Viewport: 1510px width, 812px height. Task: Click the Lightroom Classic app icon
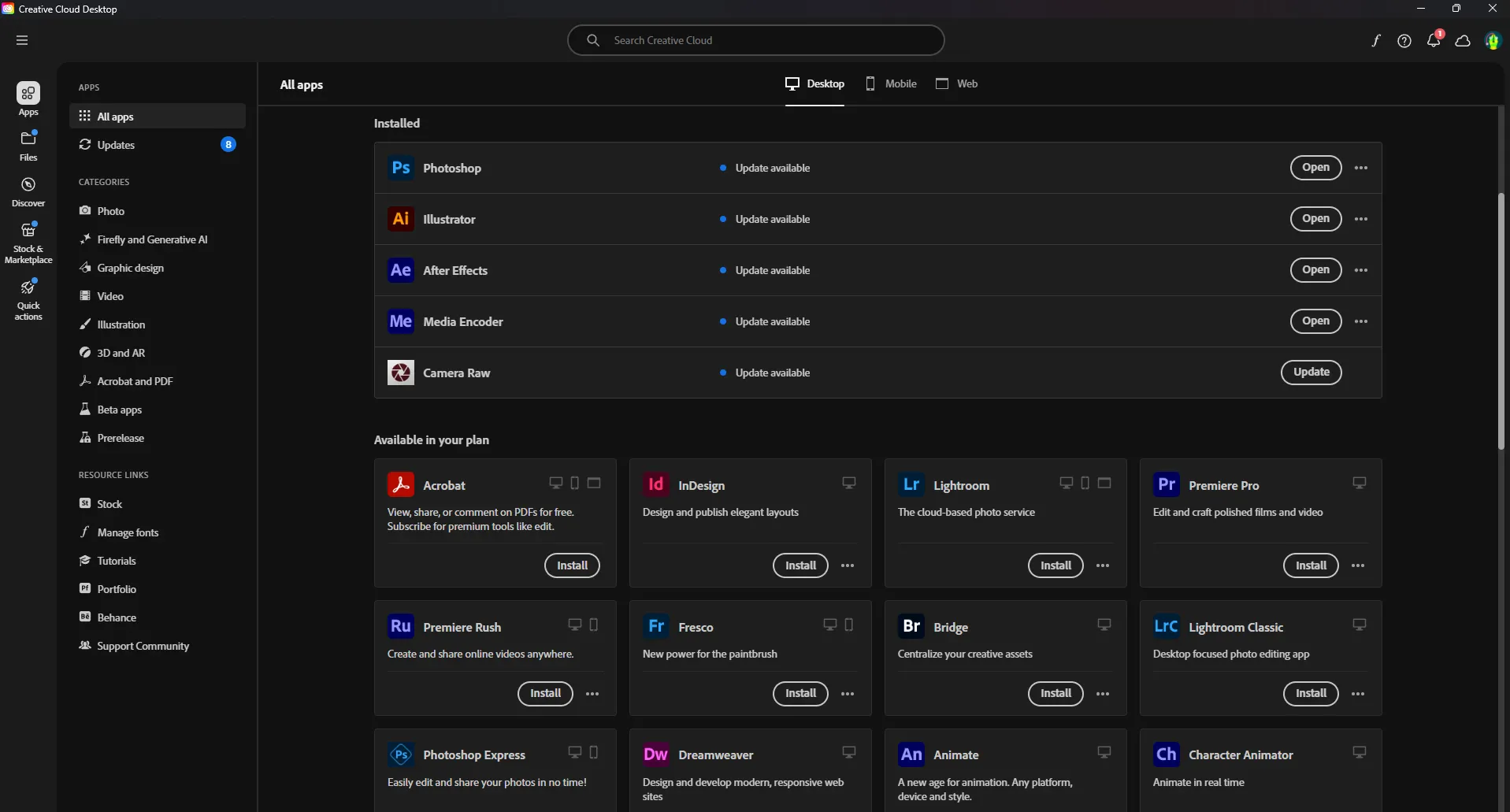(x=1167, y=626)
